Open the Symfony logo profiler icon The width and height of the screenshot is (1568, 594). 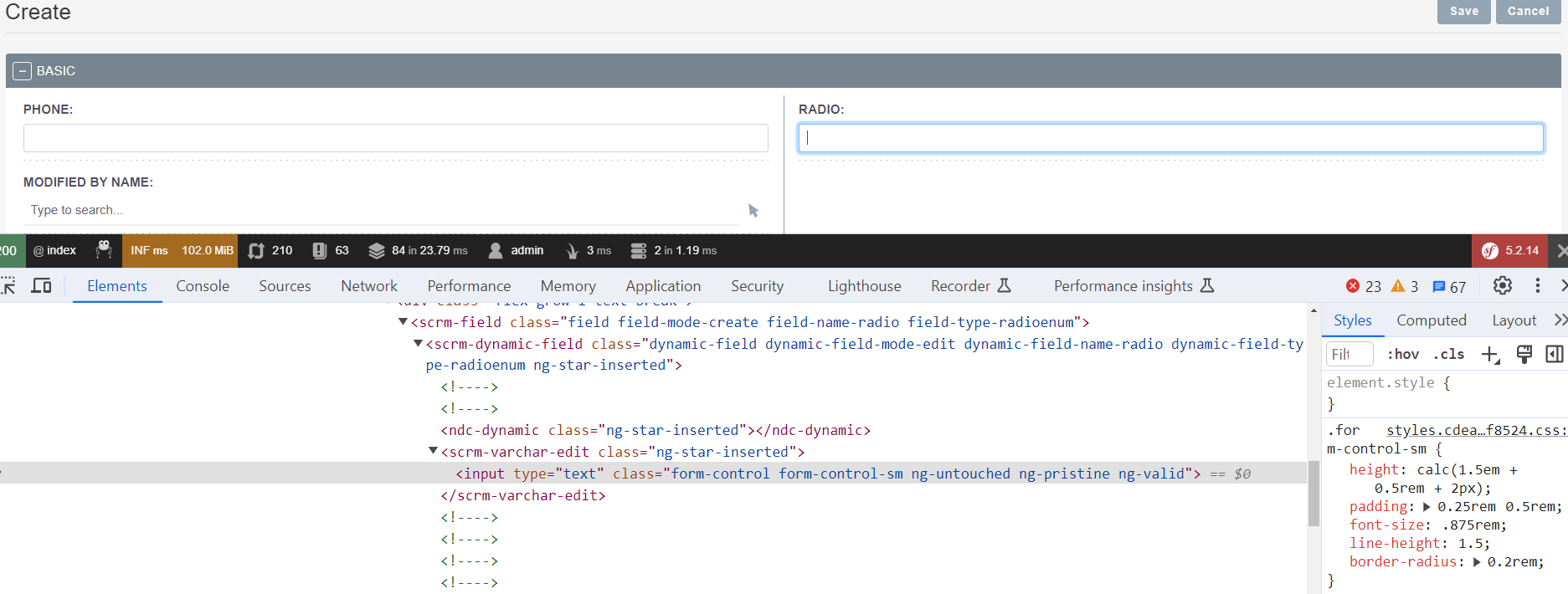[x=1490, y=251]
